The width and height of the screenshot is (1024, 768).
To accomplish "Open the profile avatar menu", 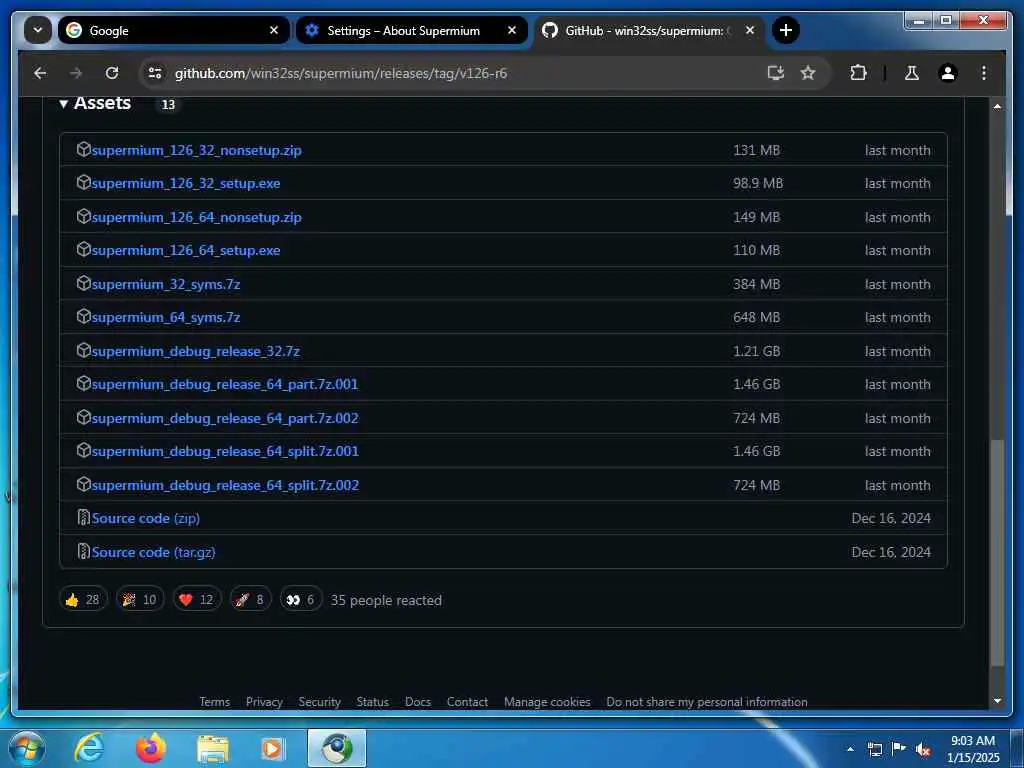I will click(x=948, y=73).
